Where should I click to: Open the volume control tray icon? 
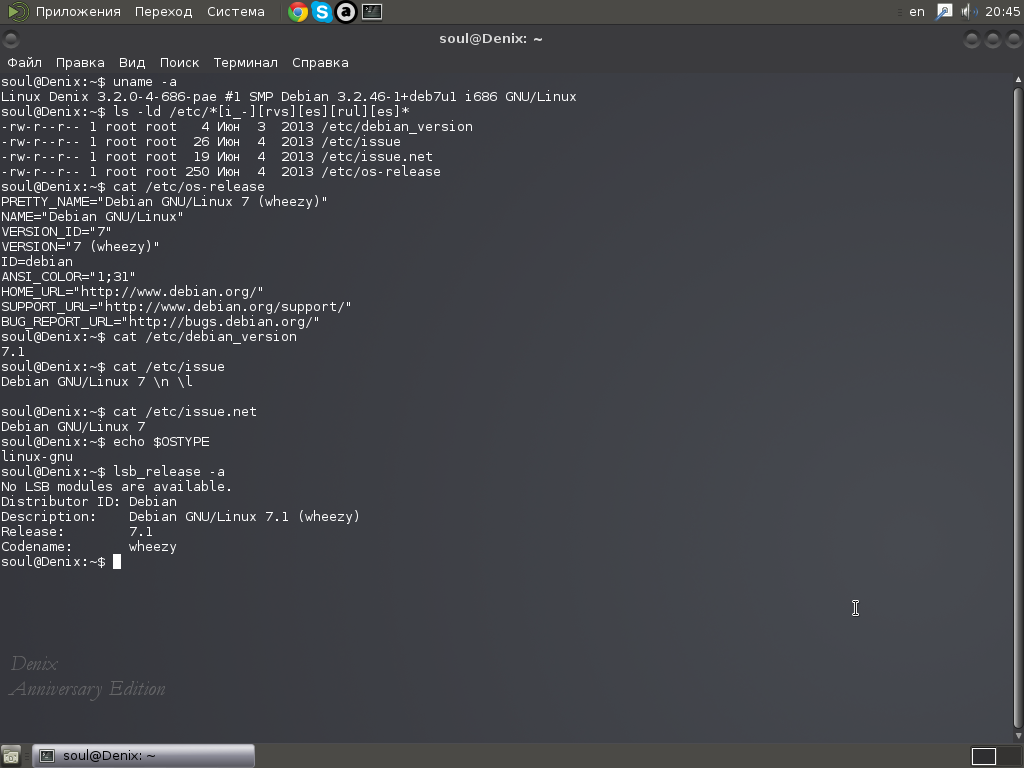point(970,12)
